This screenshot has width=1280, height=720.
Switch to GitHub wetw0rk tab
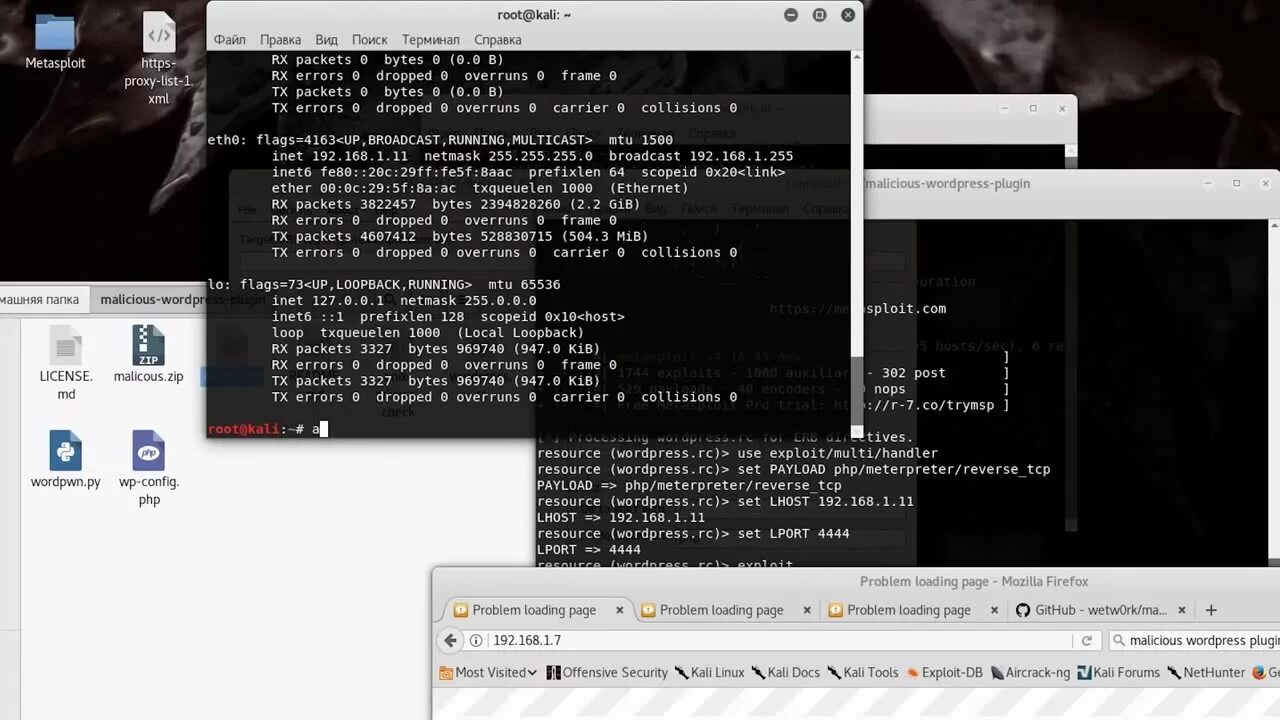(1100, 610)
